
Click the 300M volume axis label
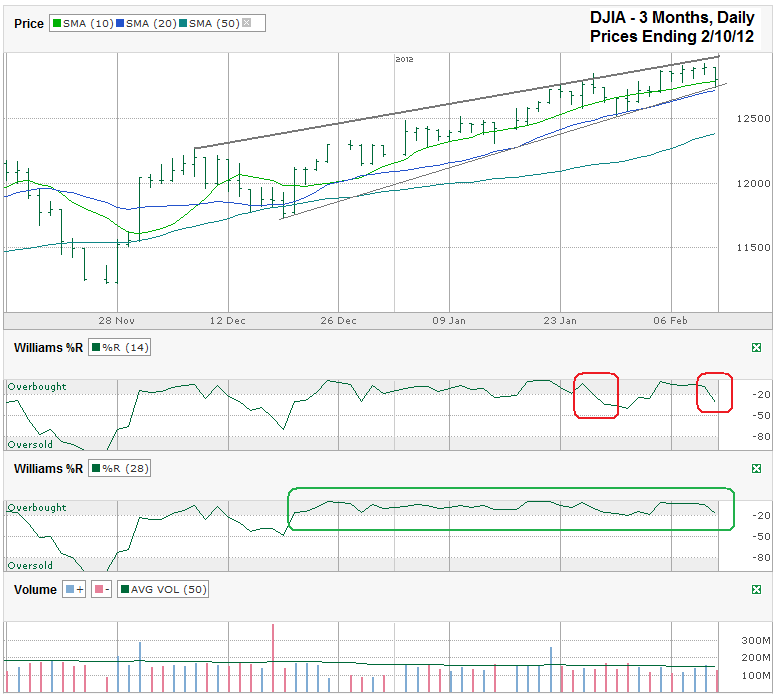coord(756,641)
